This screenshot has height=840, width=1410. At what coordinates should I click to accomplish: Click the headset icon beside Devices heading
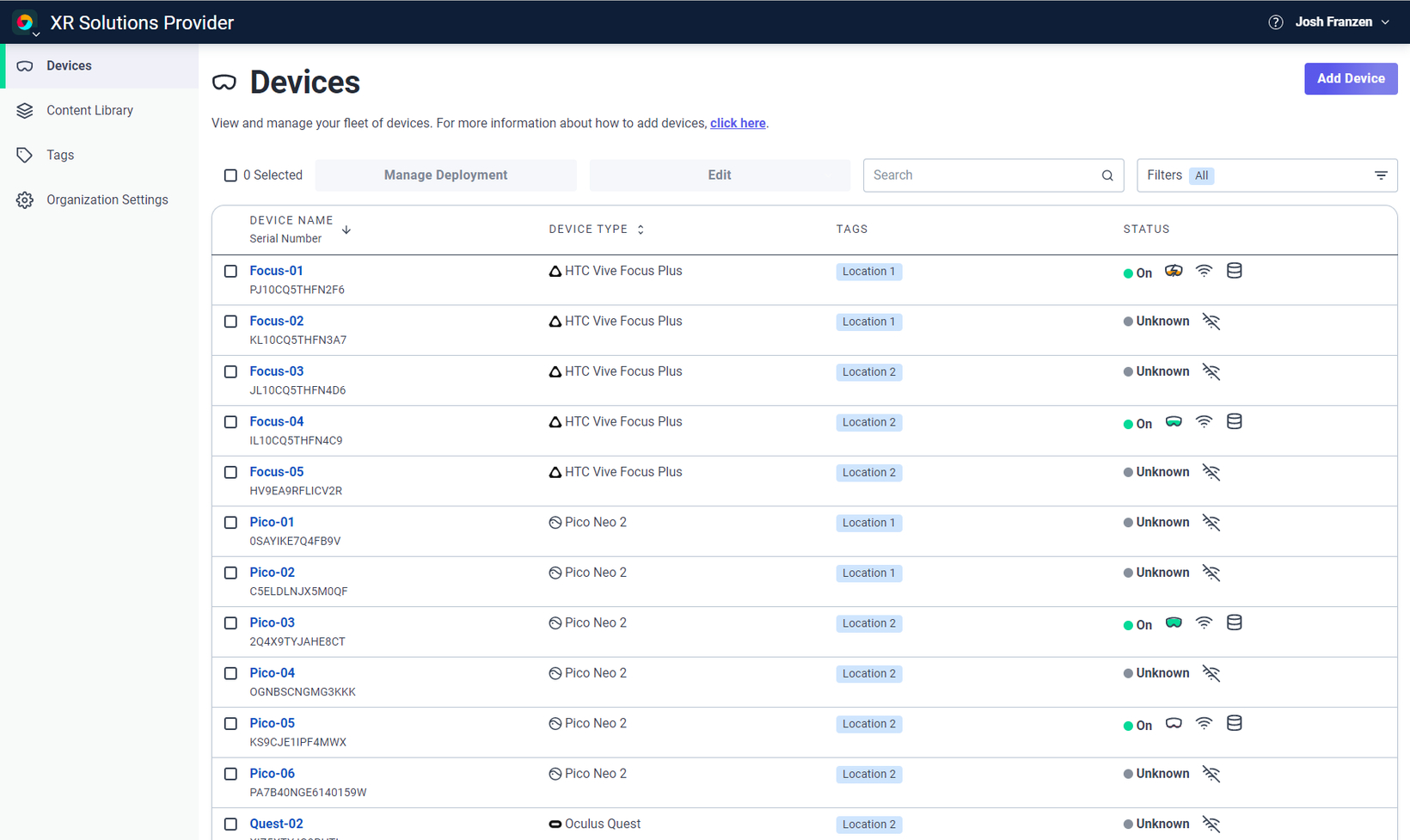(x=224, y=83)
